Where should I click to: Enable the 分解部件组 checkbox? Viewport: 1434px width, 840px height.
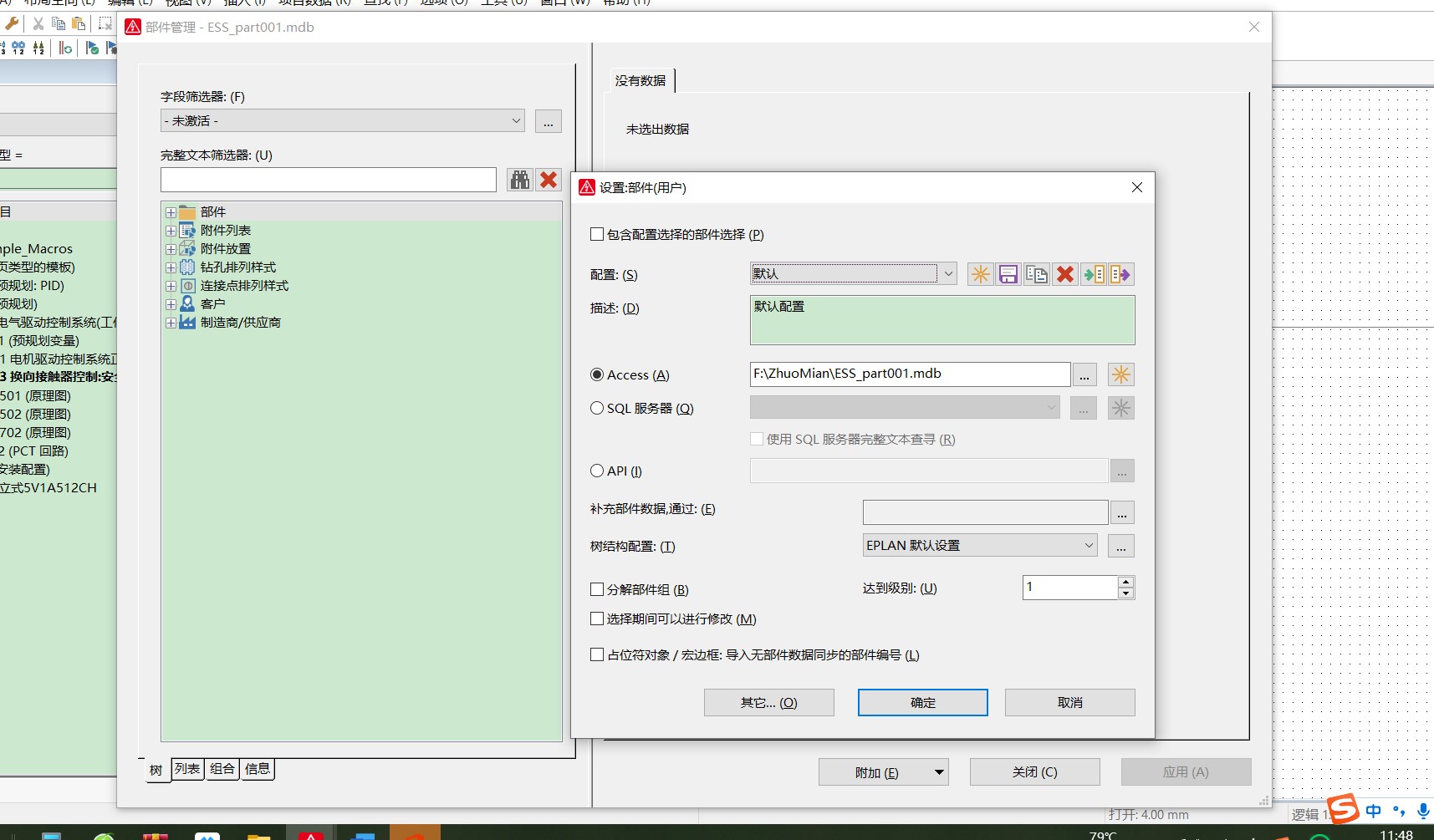(597, 589)
